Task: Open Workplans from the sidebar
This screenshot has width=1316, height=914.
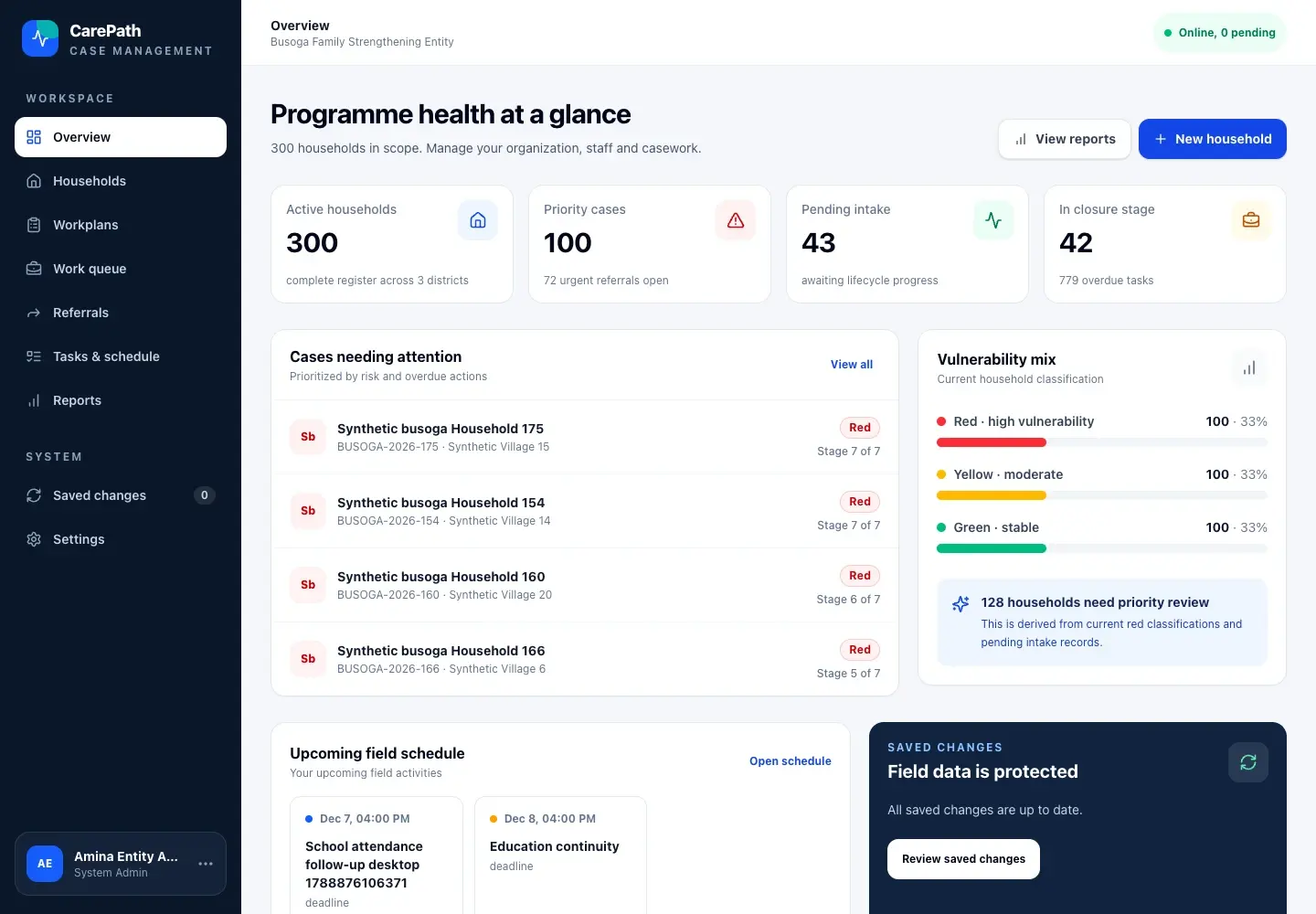Action: pos(121,225)
